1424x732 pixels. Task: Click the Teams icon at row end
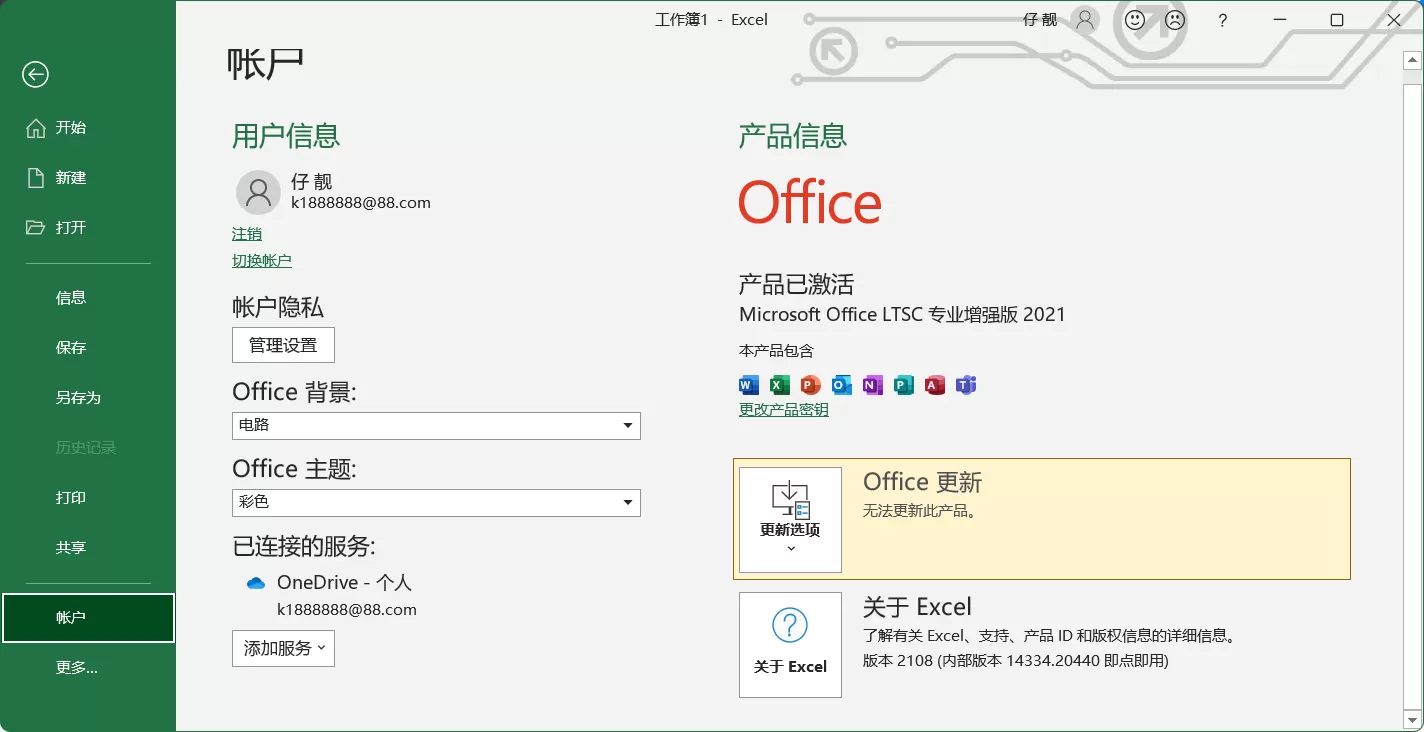(x=966, y=384)
